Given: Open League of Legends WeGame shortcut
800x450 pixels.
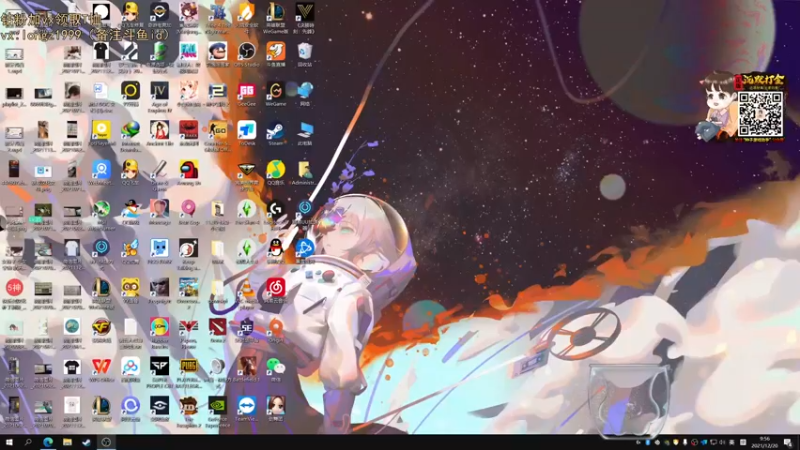Looking at the screenshot, I should tap(276, 18).
